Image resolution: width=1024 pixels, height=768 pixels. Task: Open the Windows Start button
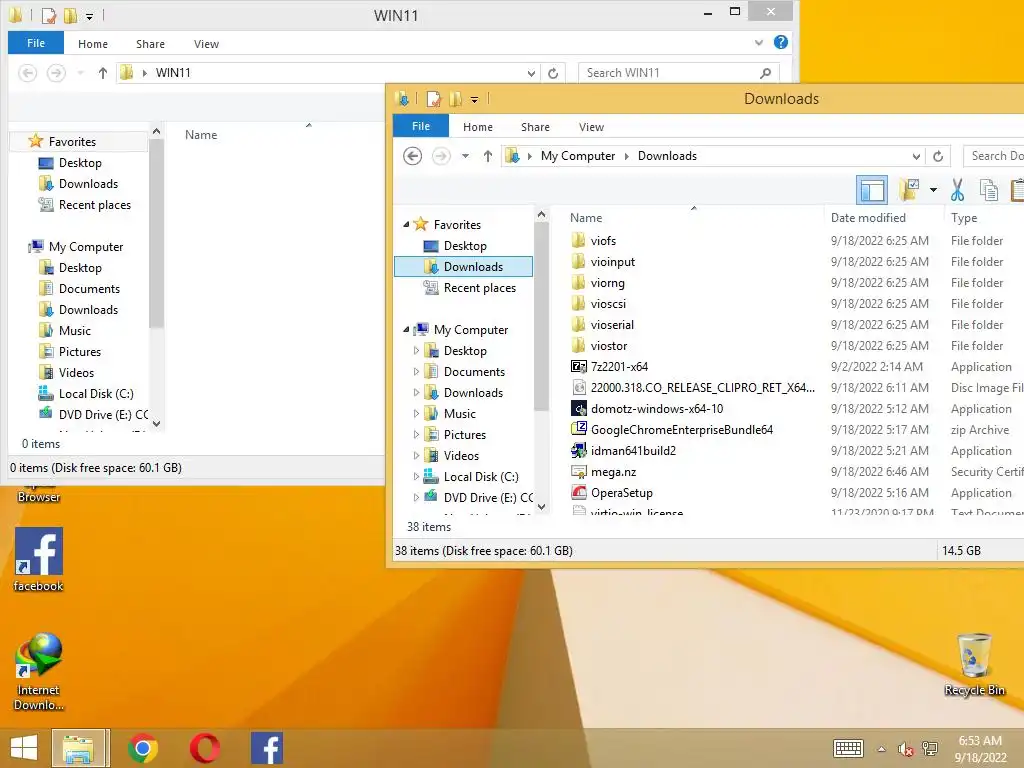click(x=24, y=748)
